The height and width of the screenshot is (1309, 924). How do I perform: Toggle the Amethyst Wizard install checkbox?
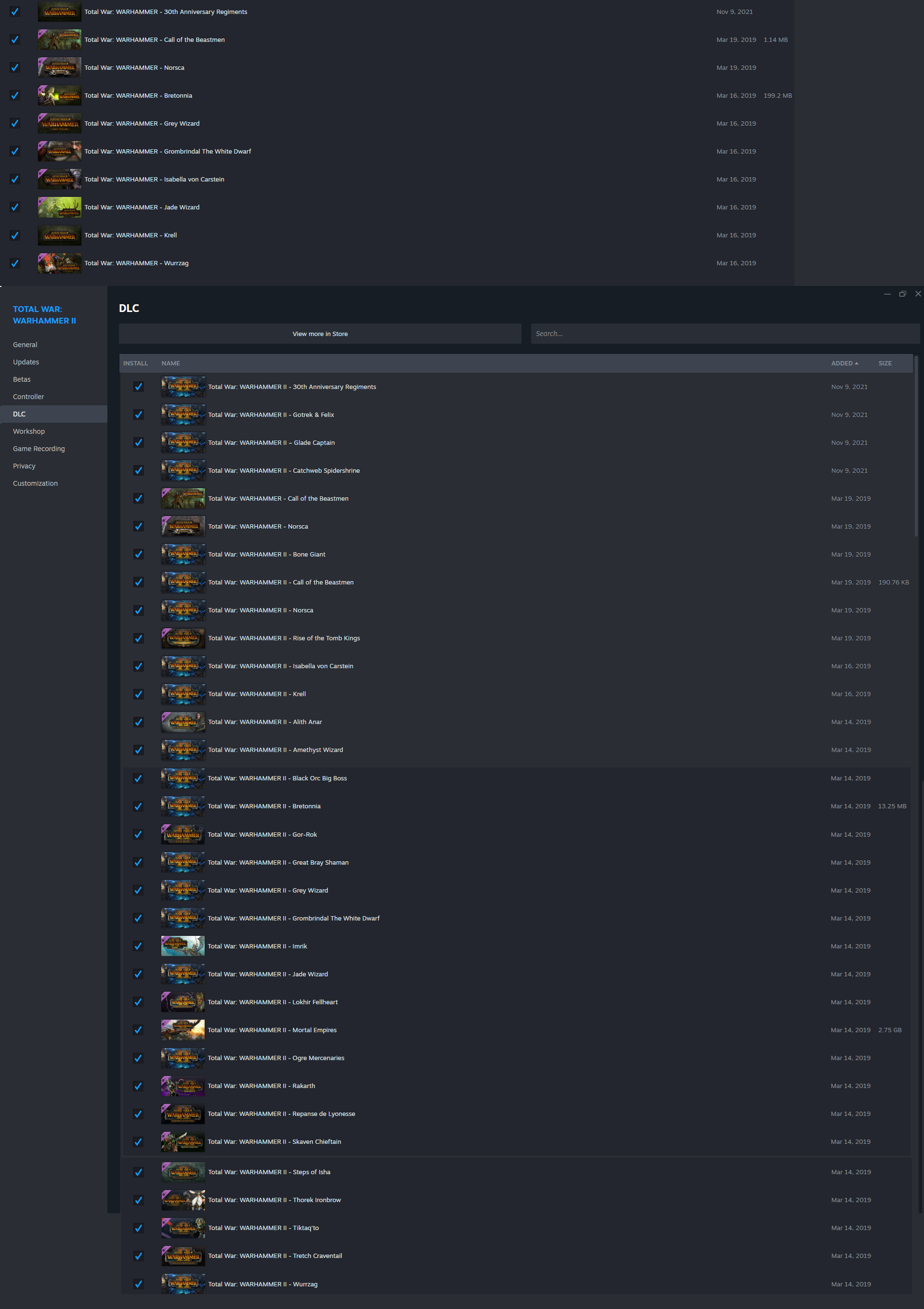click(139, 750)
